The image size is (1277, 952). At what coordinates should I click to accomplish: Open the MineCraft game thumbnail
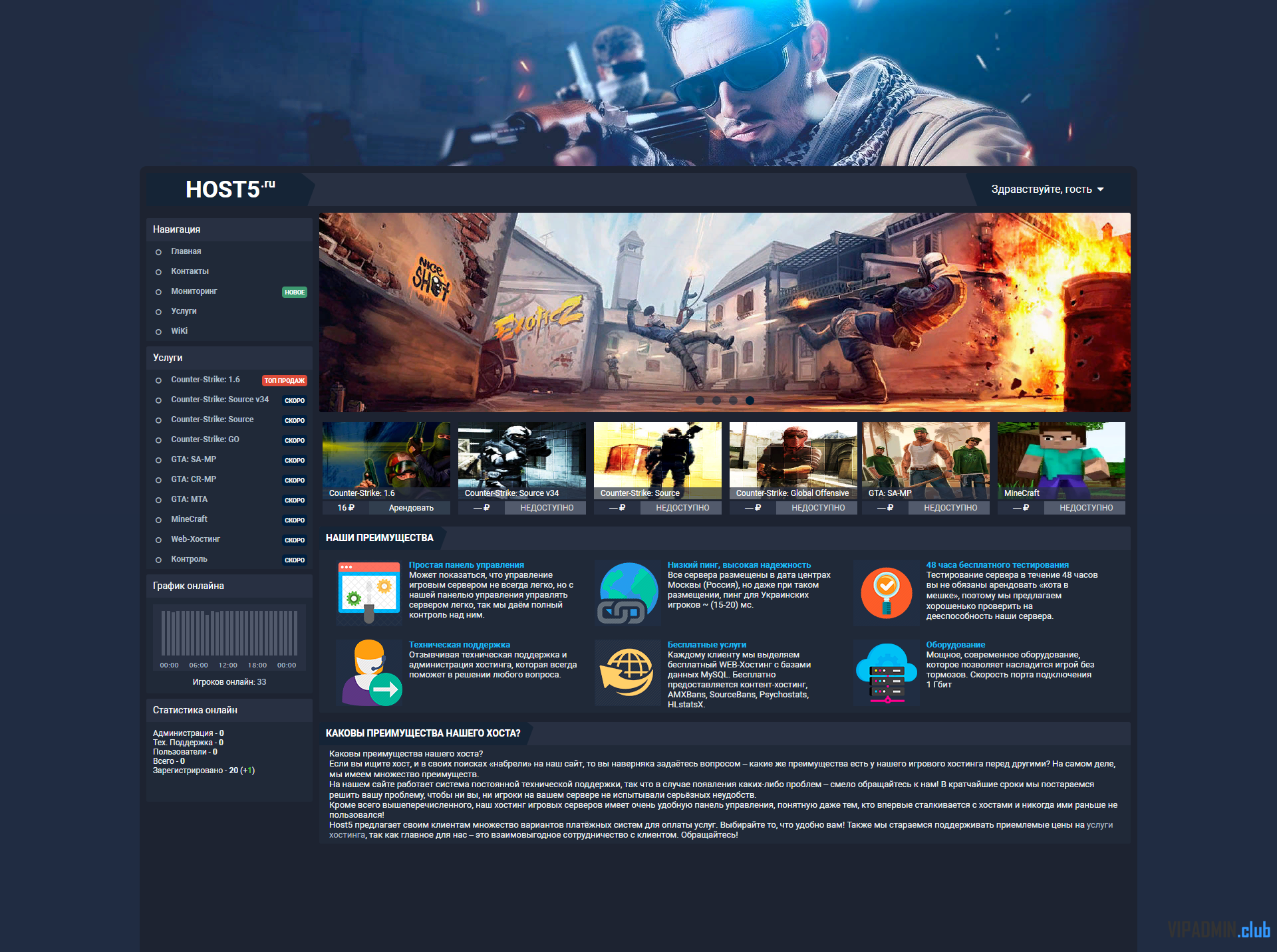pos(1061,461)
